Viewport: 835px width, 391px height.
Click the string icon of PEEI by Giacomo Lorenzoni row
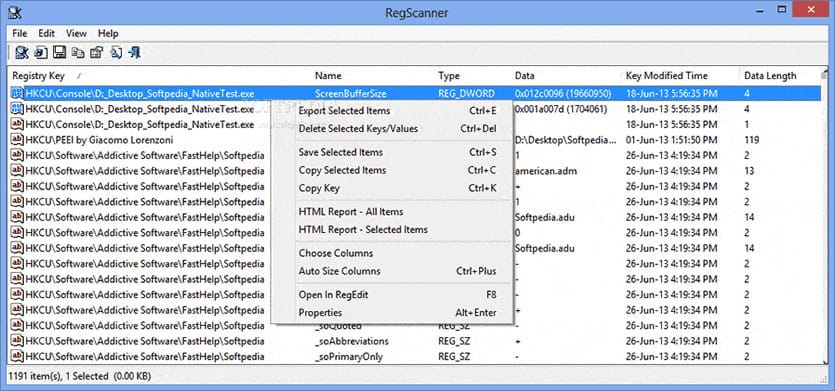[17, 140]
